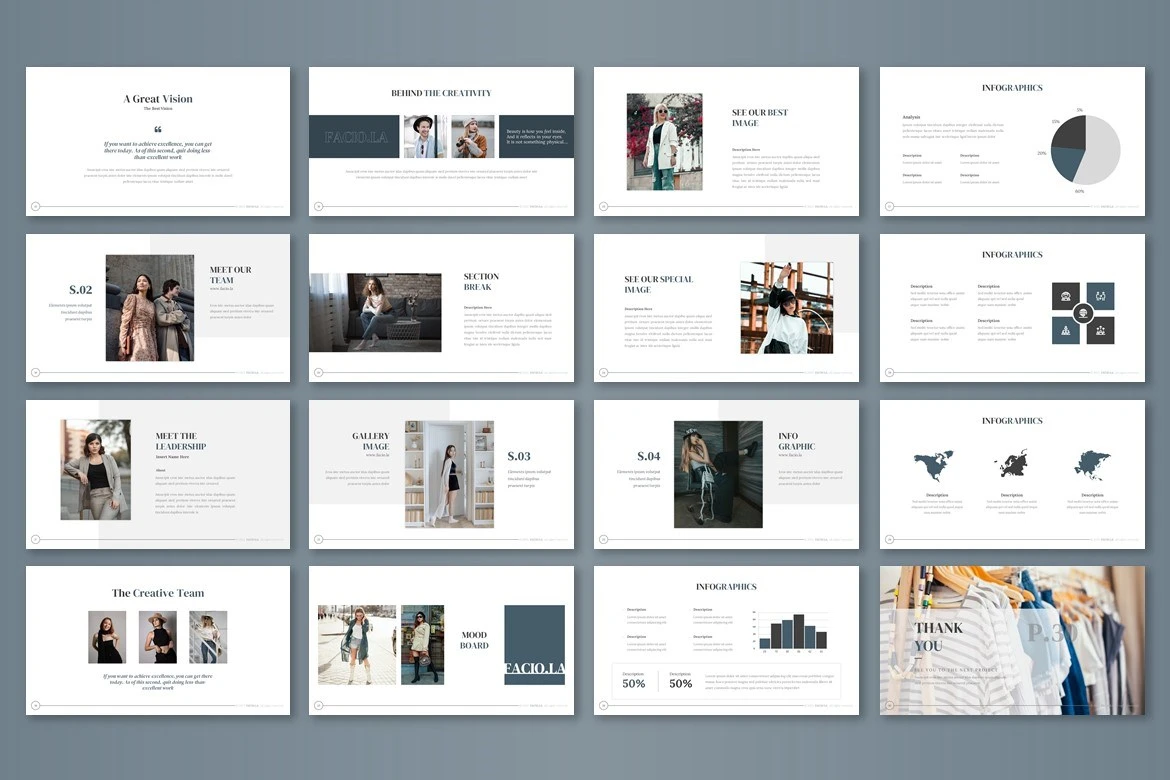The width and height of the screenshot is (1170, 780).
Task: Click the FACIO.LA blue square on Mood Board slide
Action: (x=534, y=645)
